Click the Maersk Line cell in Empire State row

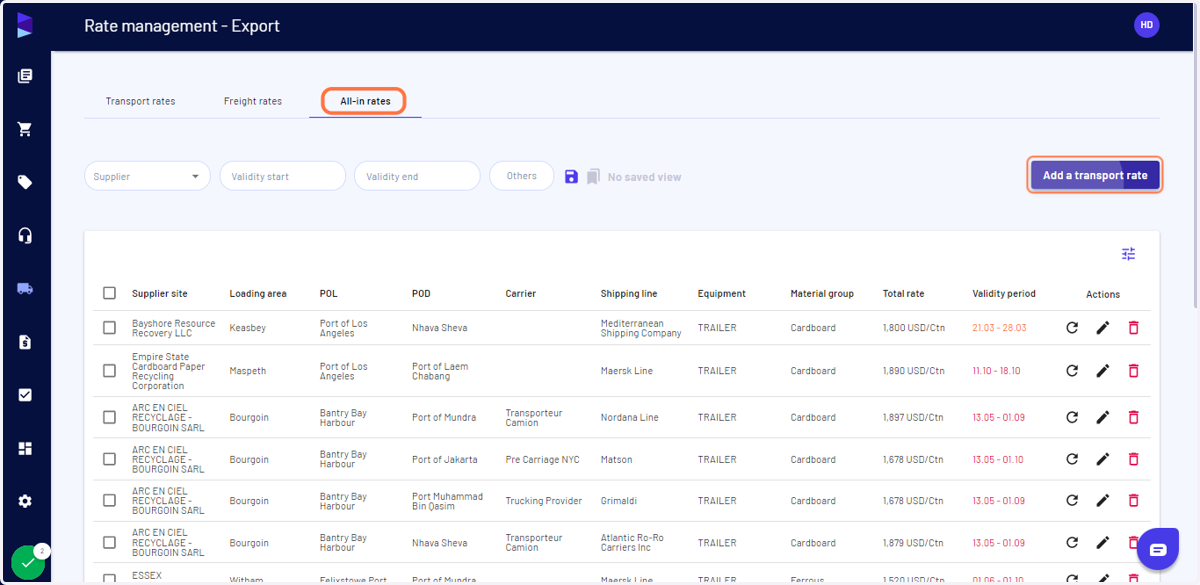[x=626, y=371]
